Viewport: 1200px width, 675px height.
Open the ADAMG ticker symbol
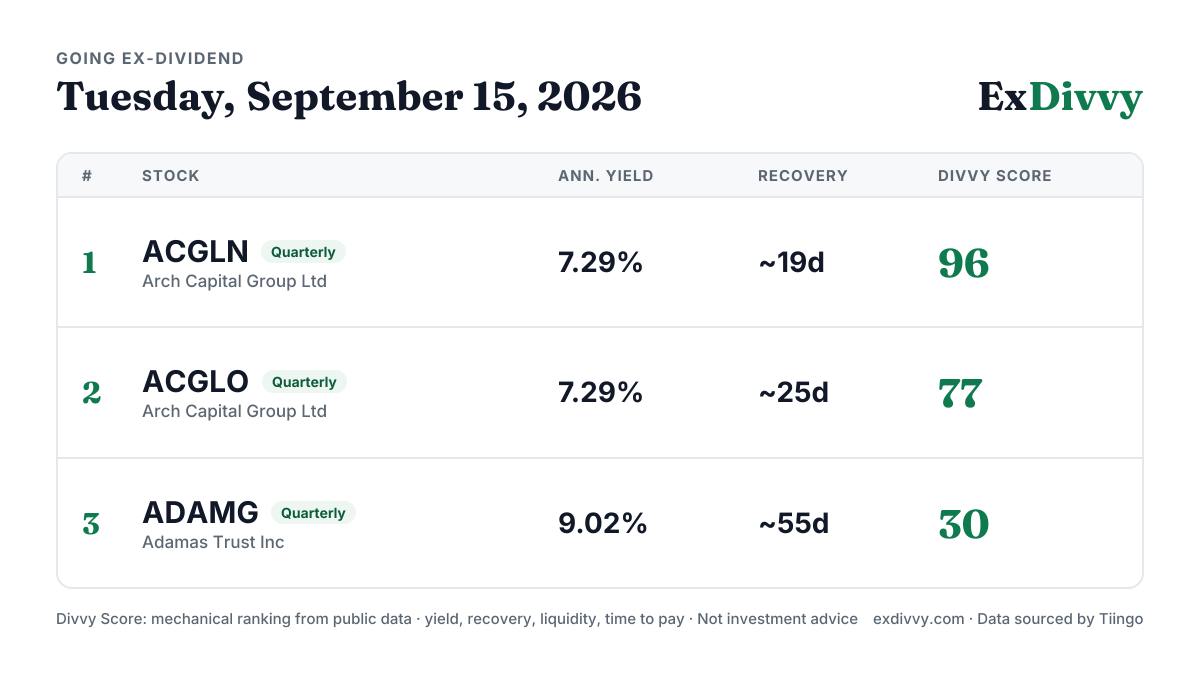[200, 513]
